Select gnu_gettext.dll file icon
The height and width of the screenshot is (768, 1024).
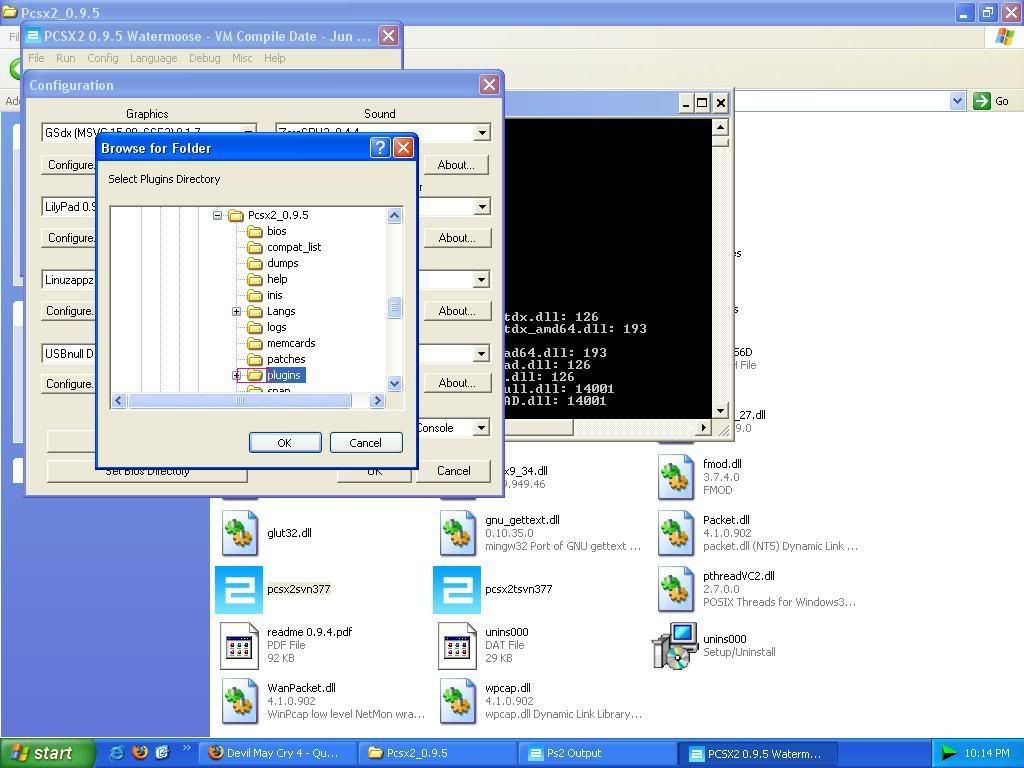pyautogui.click(x=457, y=534)
